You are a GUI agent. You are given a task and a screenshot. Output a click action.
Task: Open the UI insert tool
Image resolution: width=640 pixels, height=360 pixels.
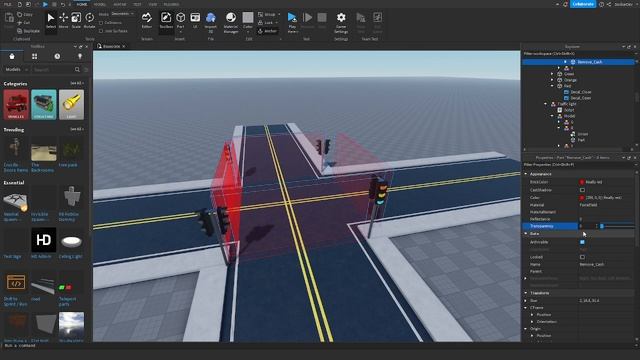coord(195,20)
